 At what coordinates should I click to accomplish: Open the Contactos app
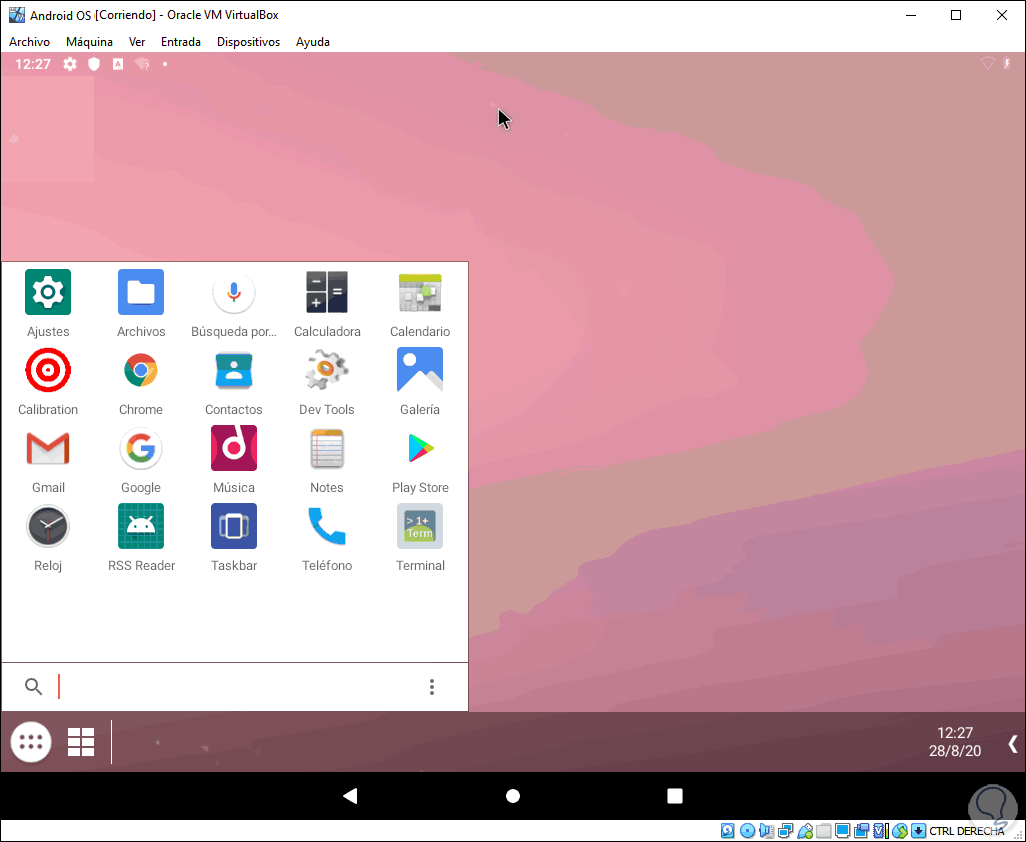point(234,381)
